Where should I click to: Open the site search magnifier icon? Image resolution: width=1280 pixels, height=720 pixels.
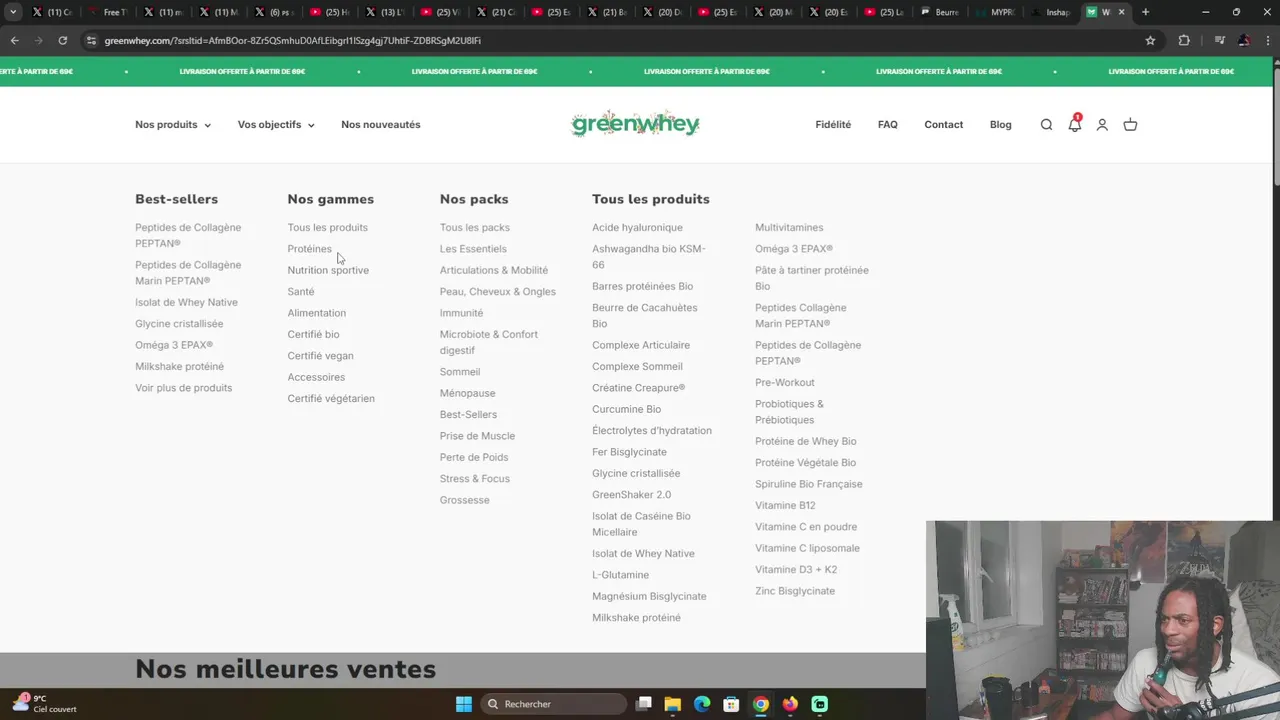1046,125
